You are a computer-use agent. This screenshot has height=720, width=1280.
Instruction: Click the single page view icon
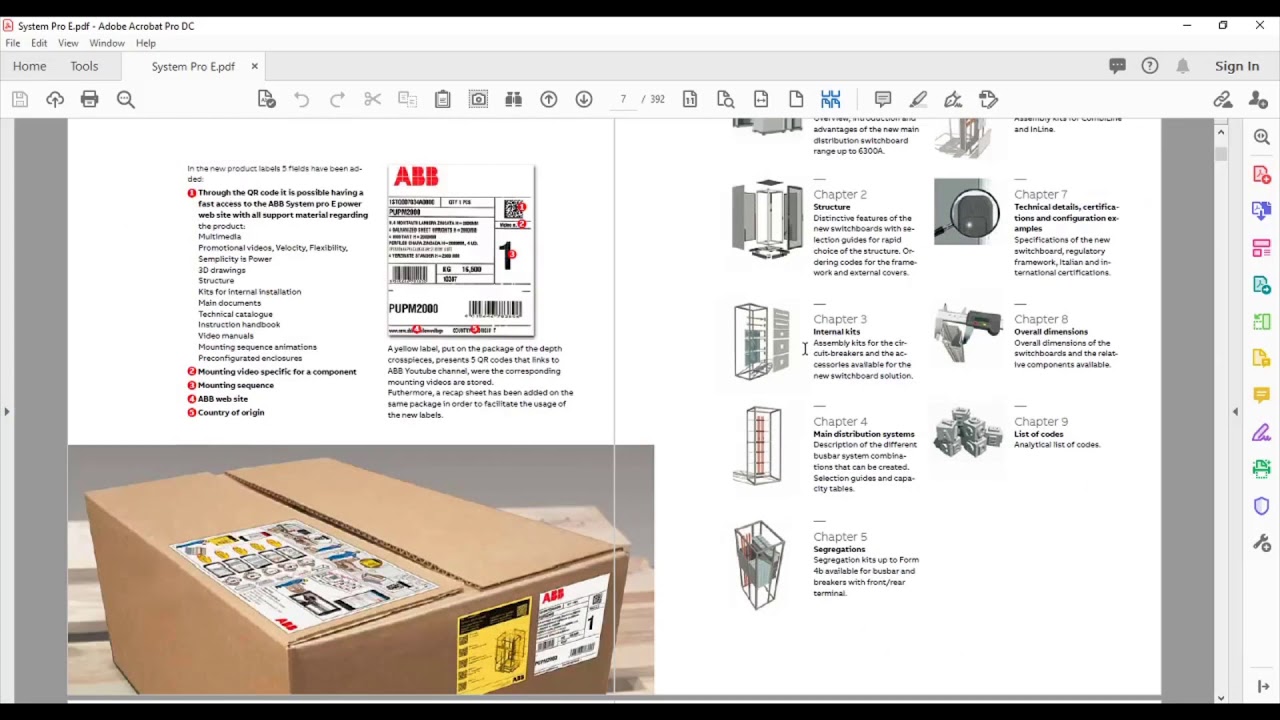pos(796,99)
